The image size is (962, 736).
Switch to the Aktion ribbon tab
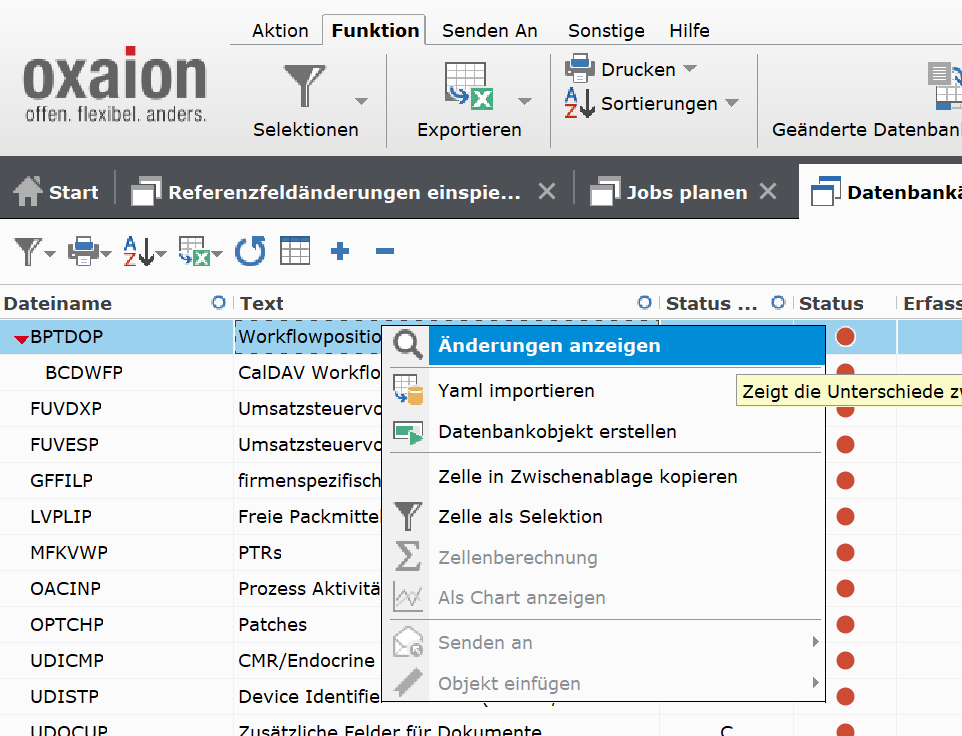pos(280,30)
